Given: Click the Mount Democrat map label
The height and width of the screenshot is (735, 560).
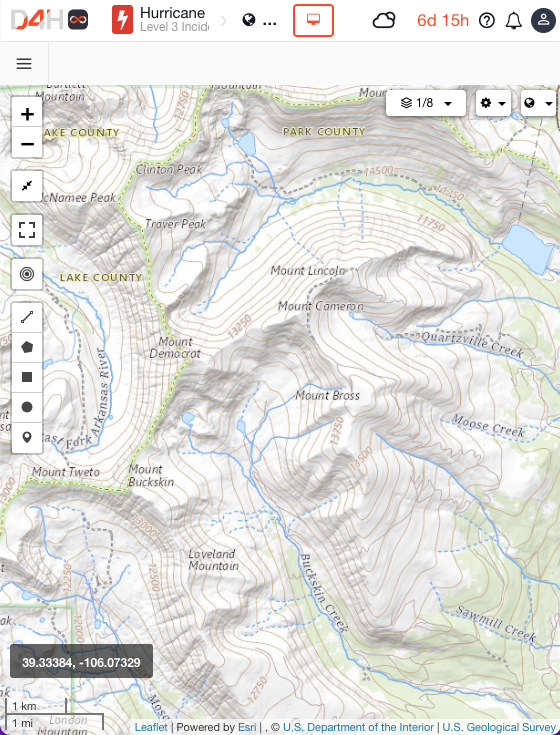Looking at the screenshot, I should tap(175, 347).
